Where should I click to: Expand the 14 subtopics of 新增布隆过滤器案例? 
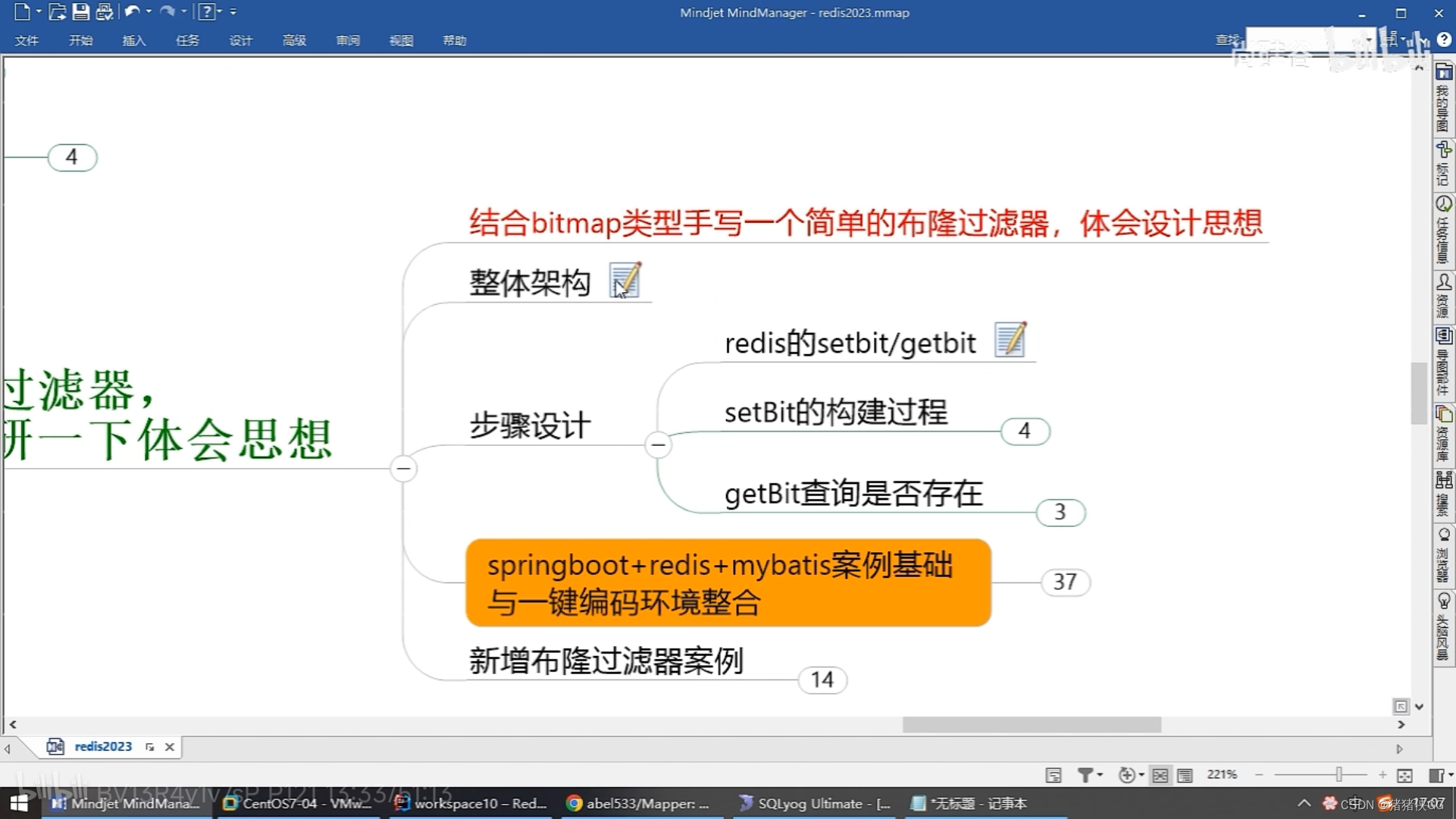822,679
